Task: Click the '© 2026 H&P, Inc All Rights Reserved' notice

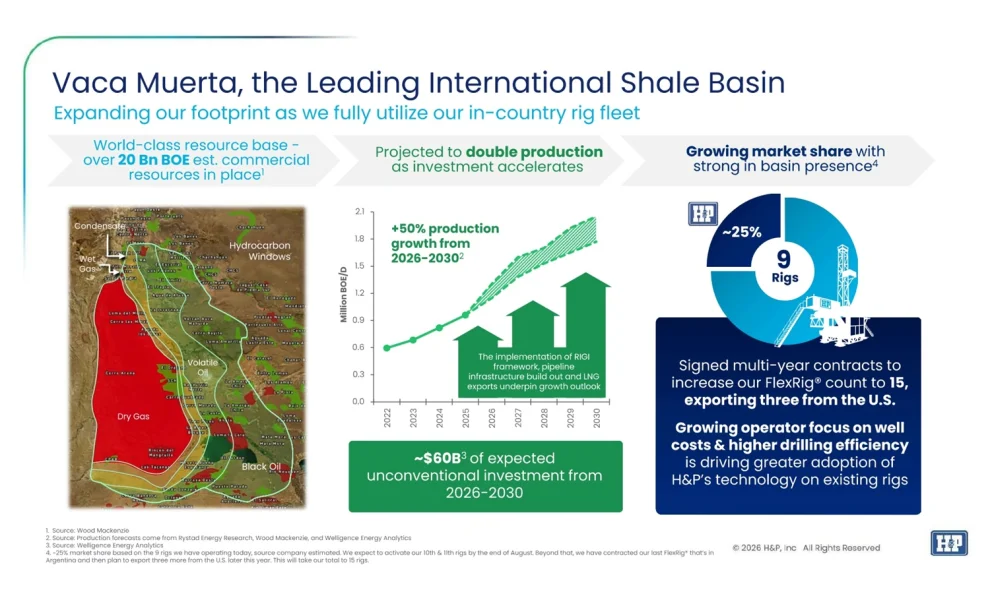Action: 806,548
